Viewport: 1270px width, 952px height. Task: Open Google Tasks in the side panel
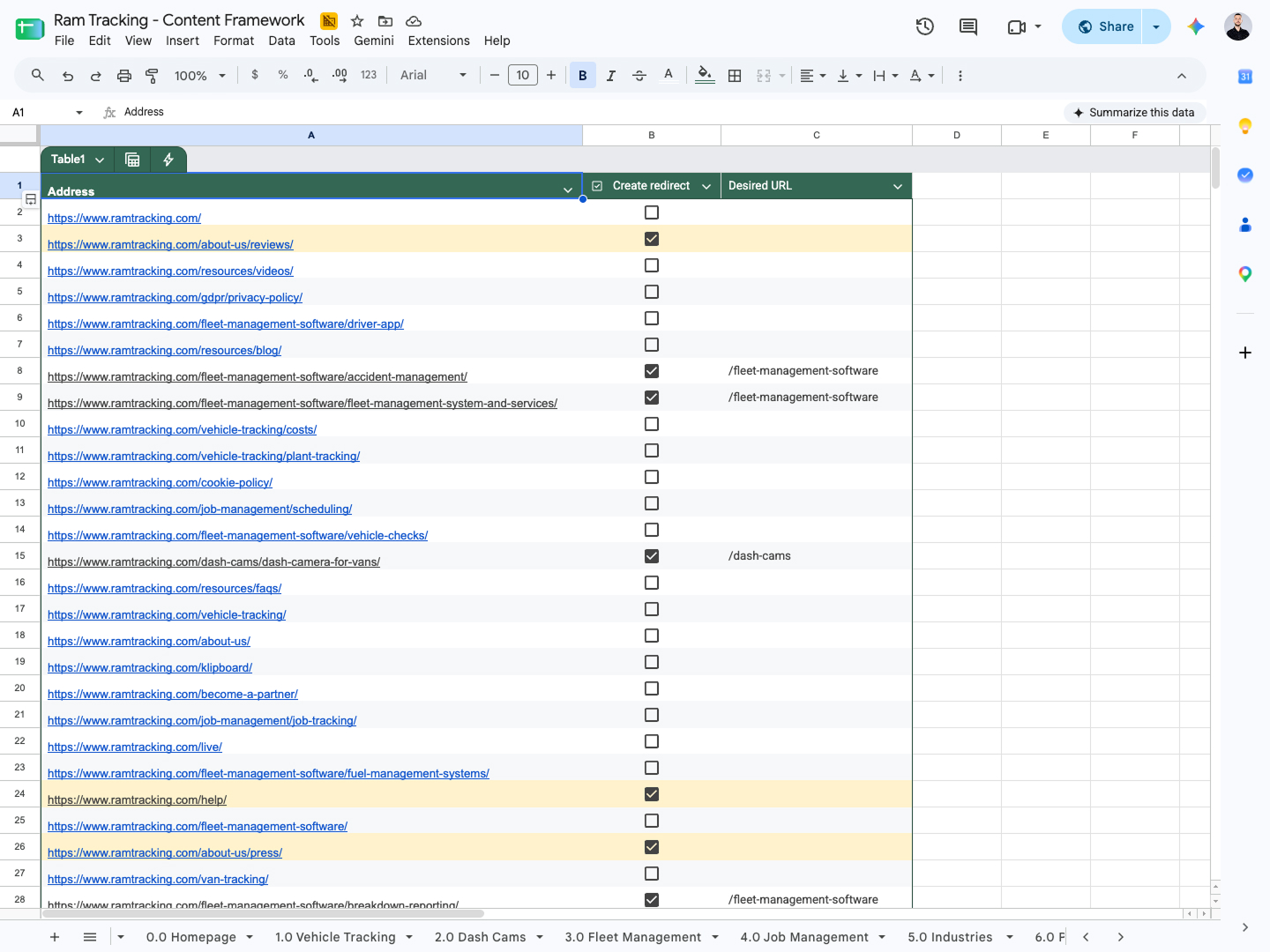(1245, 175)
